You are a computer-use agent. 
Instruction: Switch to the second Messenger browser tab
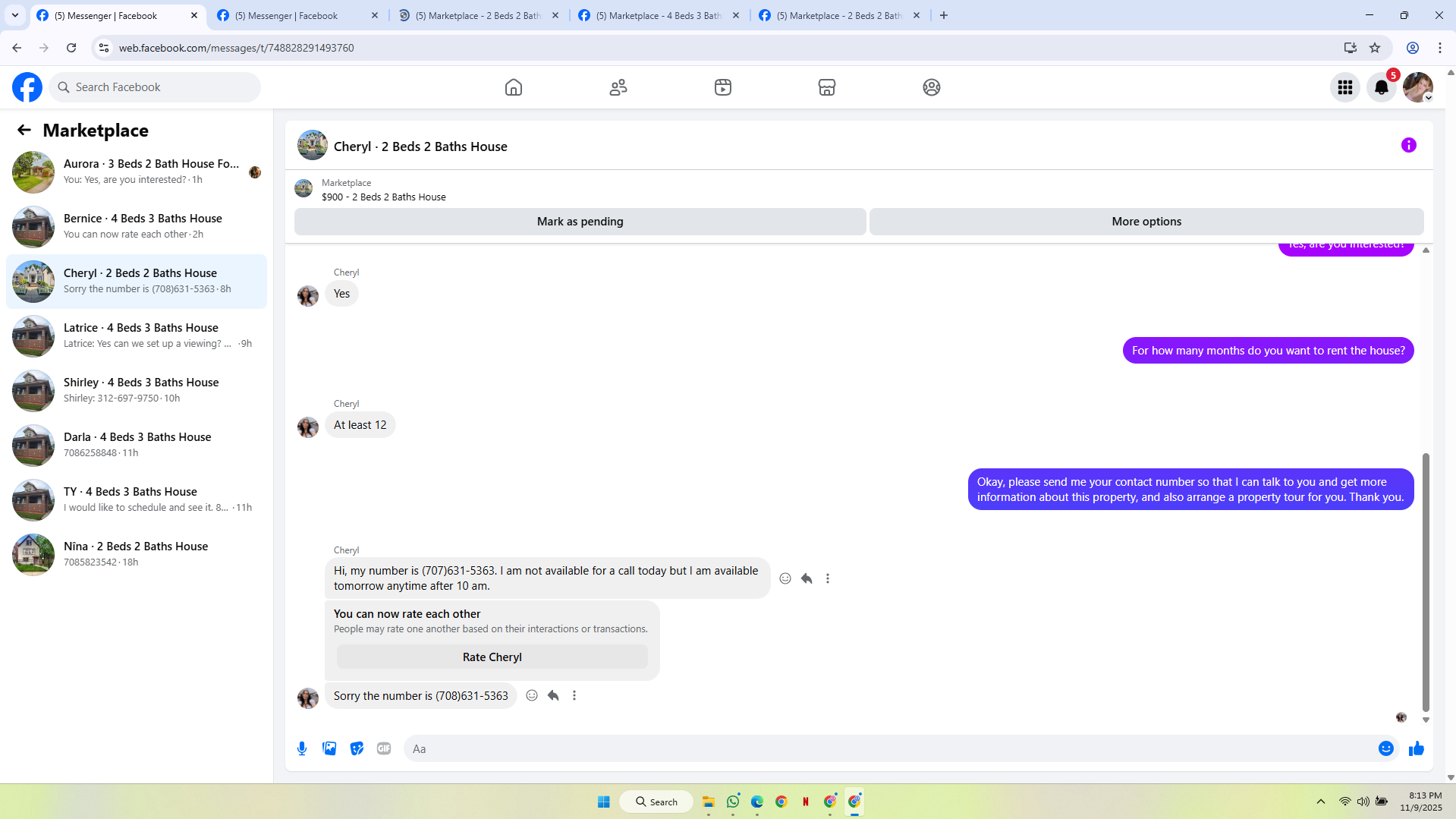[x=297, y=15]
